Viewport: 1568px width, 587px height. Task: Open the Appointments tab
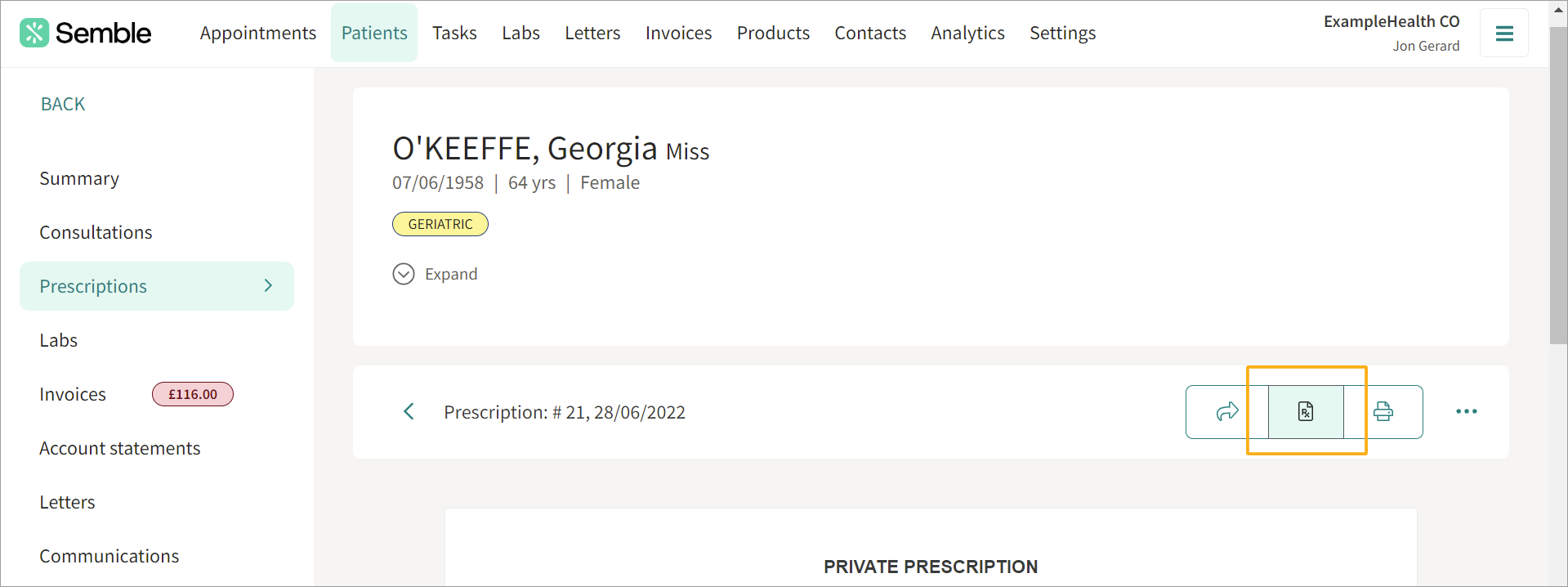tap(258, 33)
